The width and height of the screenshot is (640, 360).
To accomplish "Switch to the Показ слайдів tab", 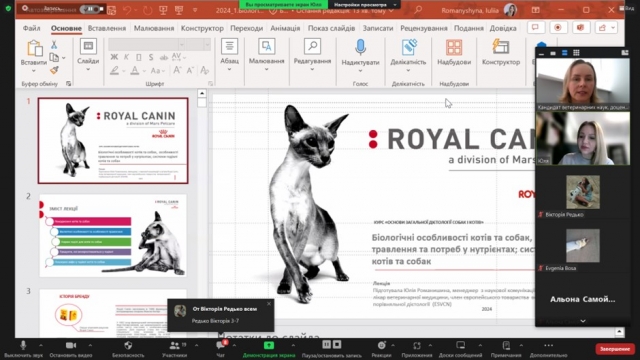I will click(x=331, y=28).
